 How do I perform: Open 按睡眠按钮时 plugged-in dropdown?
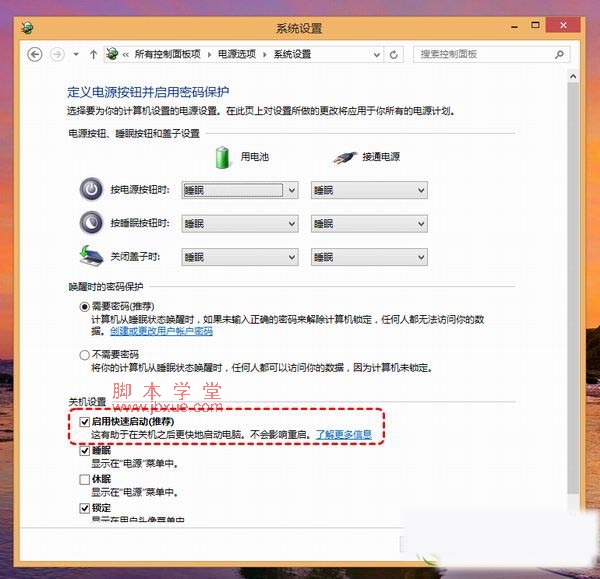click(x=369, y=223)
